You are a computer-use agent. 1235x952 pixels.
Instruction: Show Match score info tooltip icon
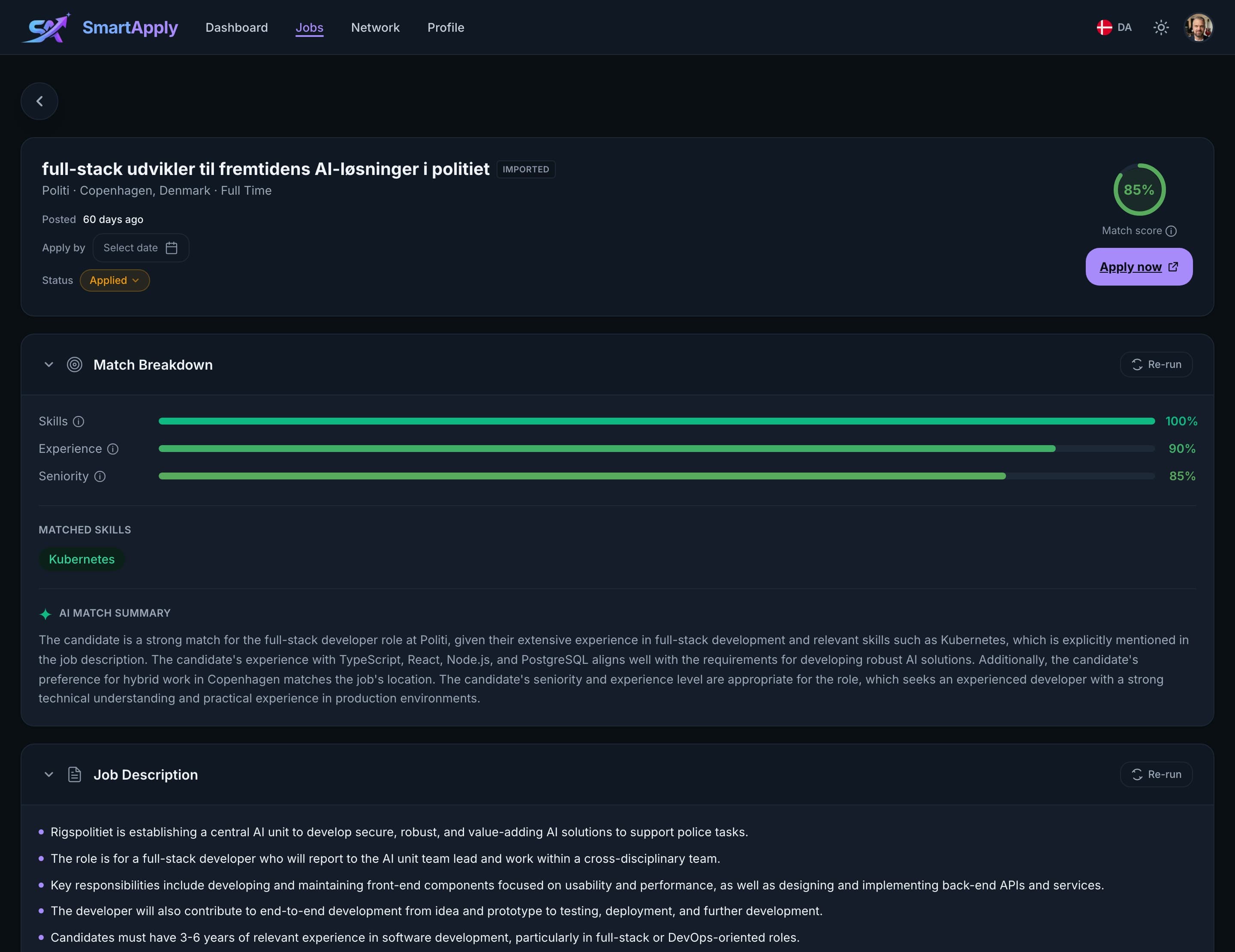click(x=1171, y=231)
